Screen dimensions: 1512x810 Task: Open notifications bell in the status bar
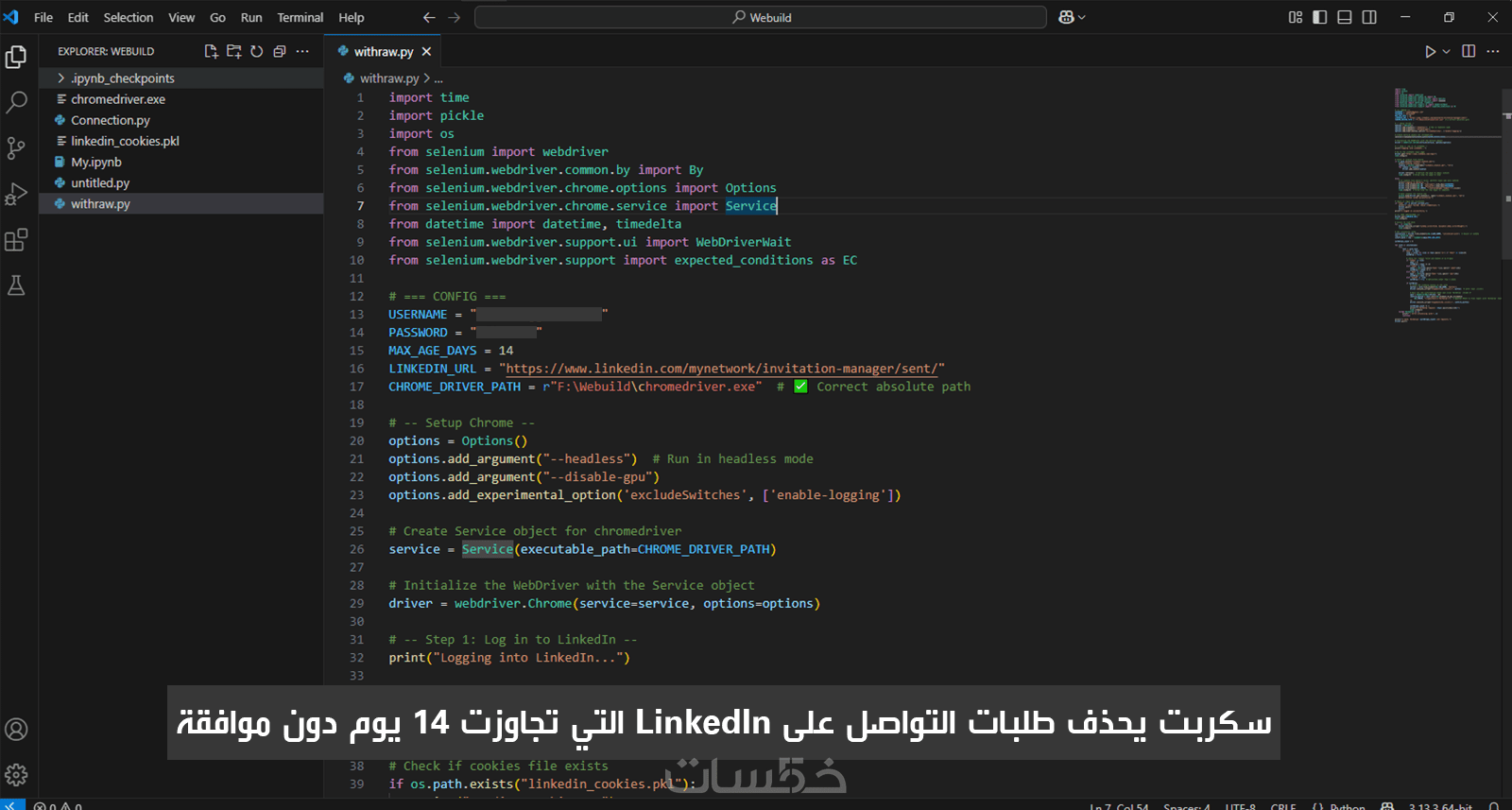point(1494,806)
